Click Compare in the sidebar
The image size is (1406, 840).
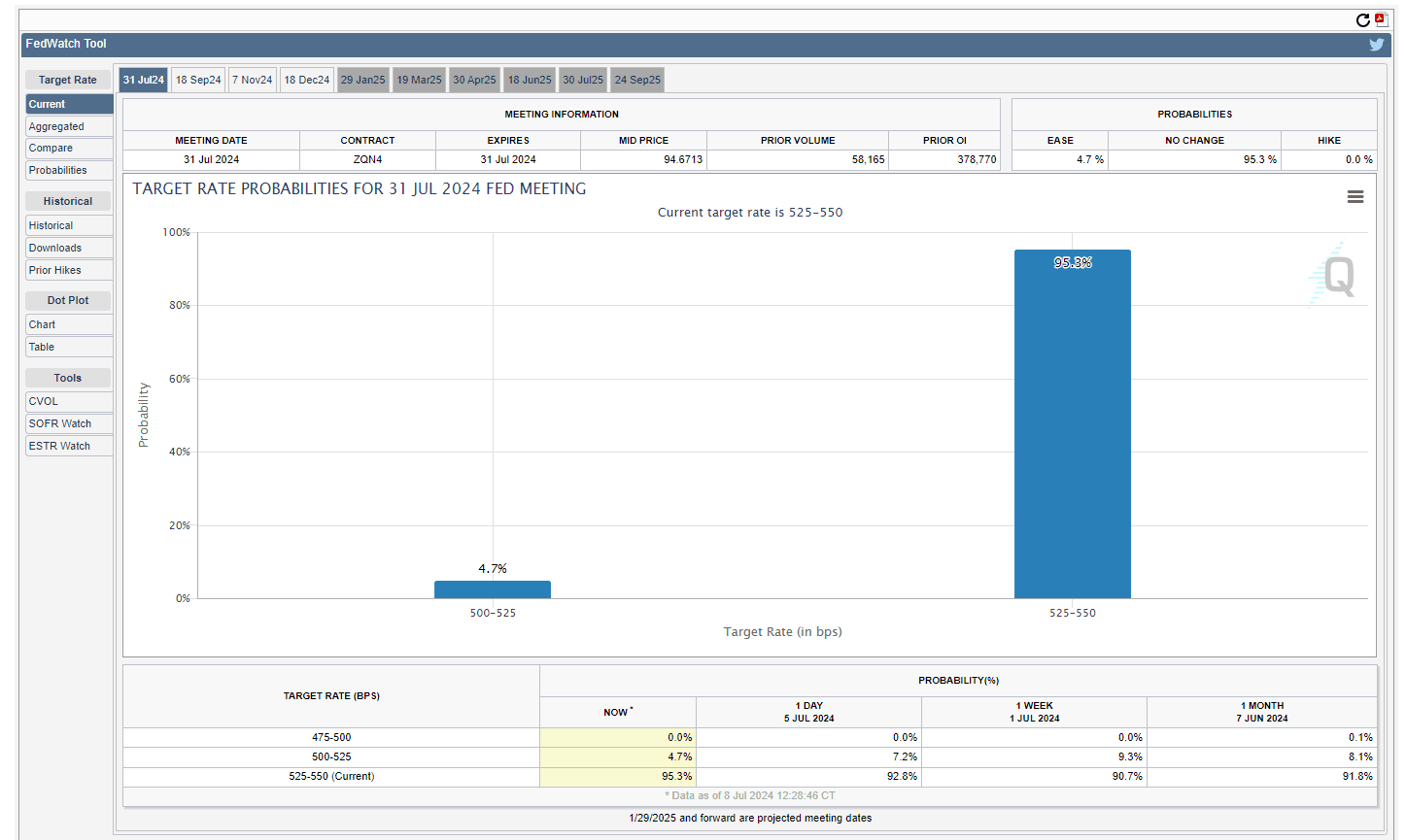51,149
